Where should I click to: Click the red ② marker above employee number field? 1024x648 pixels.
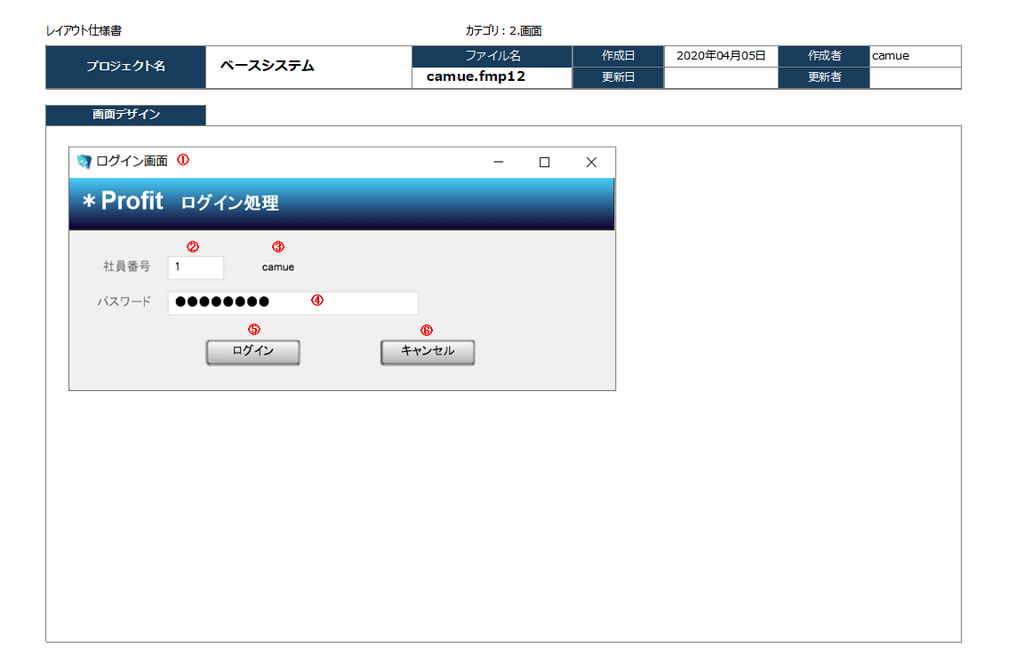[x=193, y=247]
